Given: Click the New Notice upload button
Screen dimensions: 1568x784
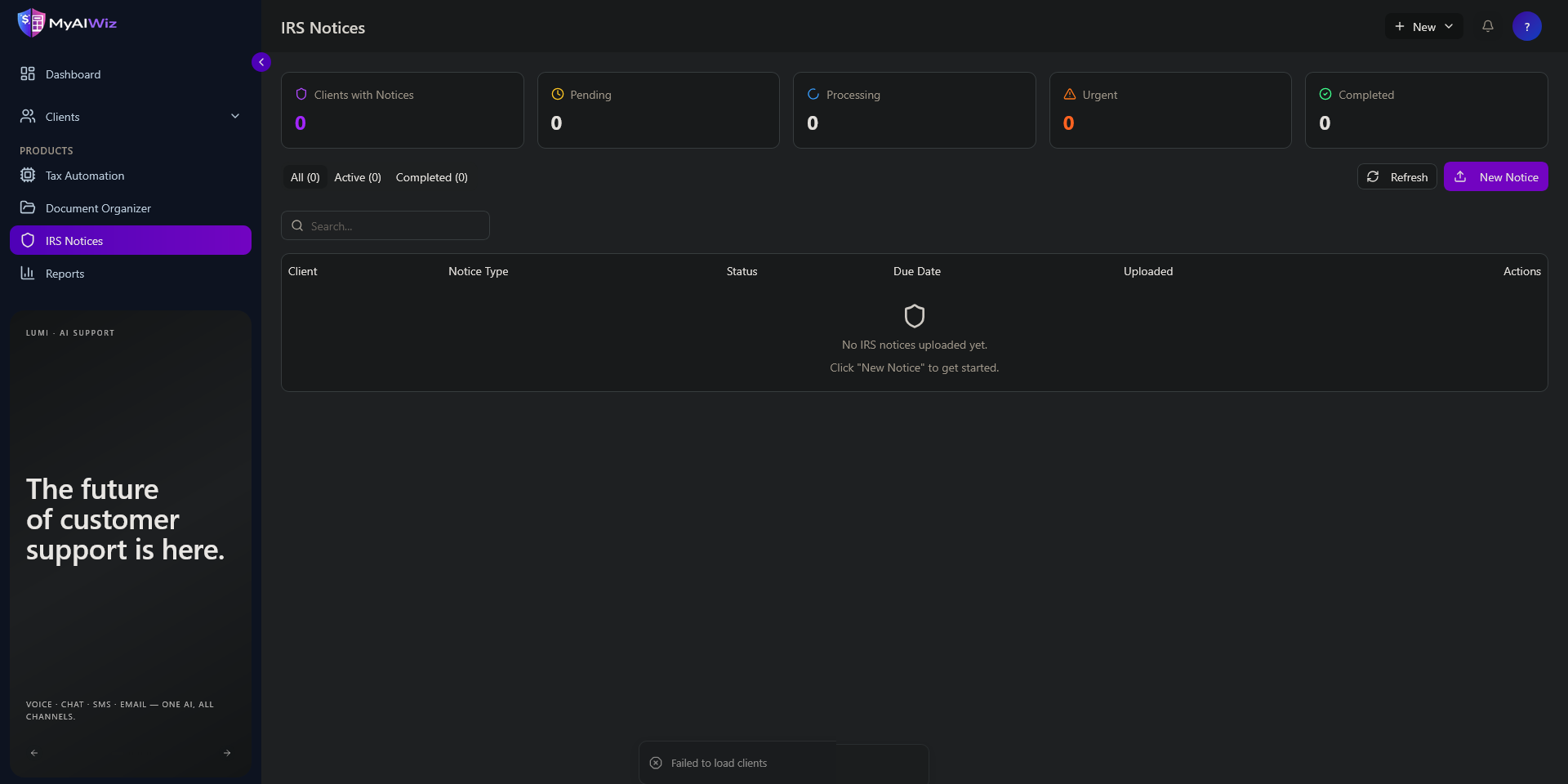Looking at the screenshot, I should (1496, 176).
